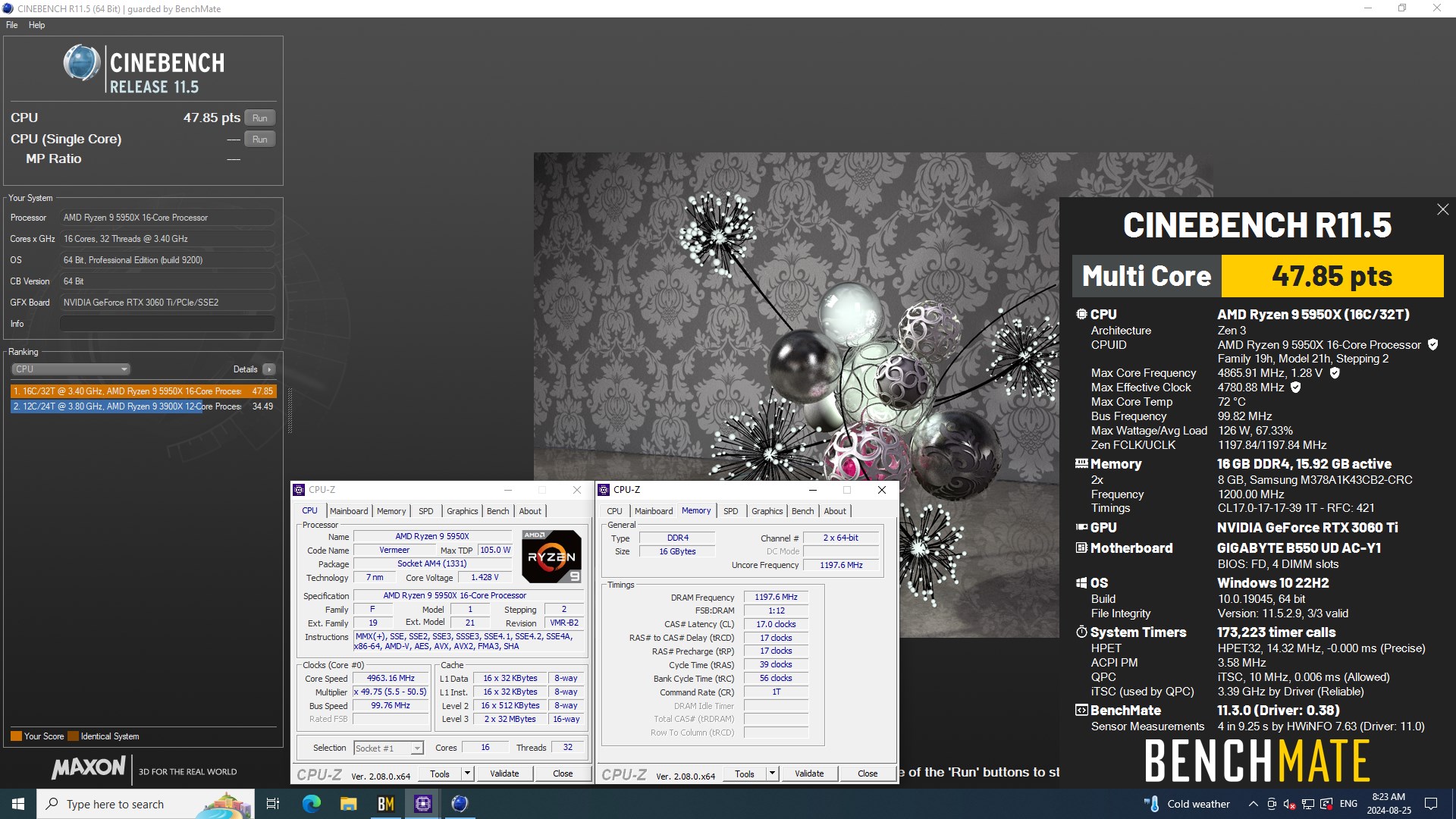
Task: Open Cinebench from the taskbar
Action: click(x=460, y=804)
